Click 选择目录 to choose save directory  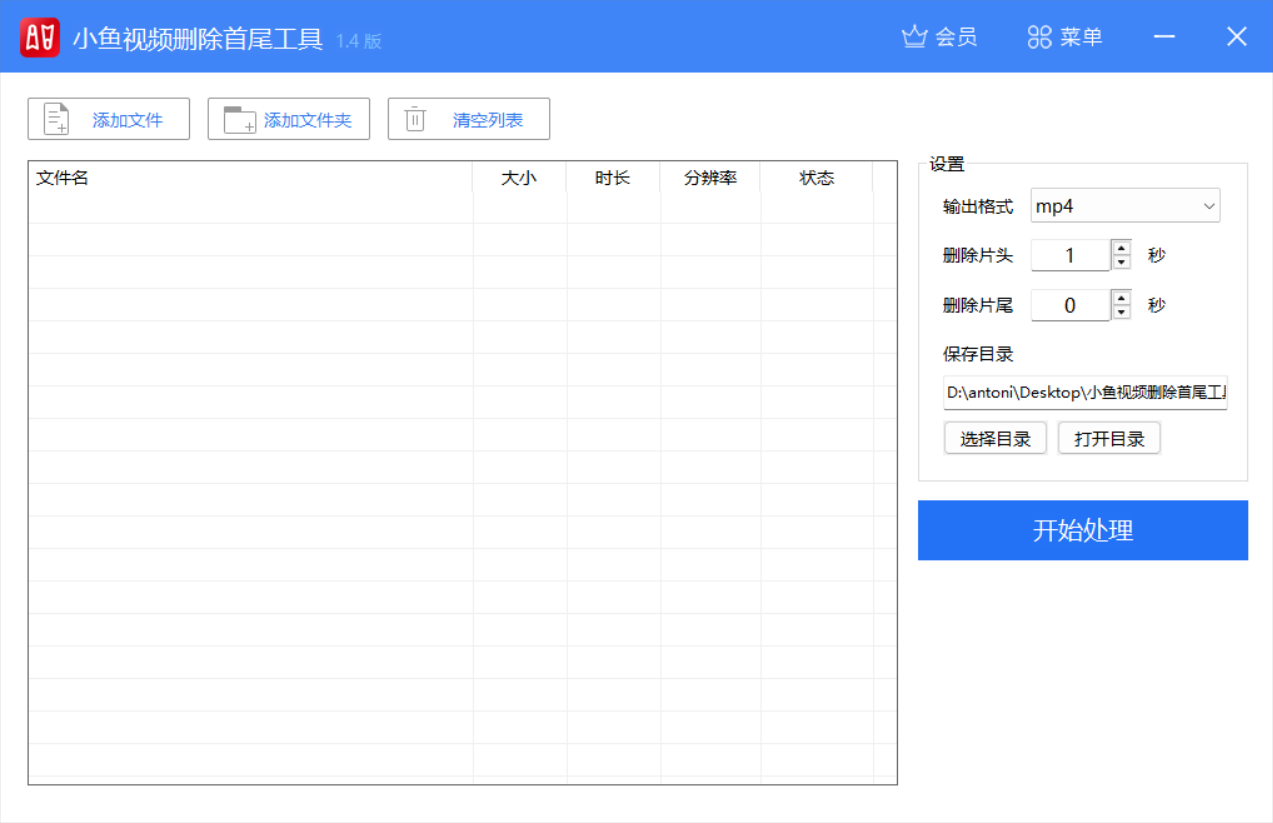point(994,437)
